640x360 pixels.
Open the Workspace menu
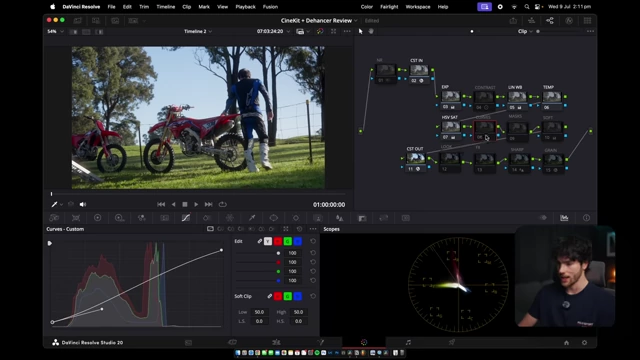click(418, 7)
